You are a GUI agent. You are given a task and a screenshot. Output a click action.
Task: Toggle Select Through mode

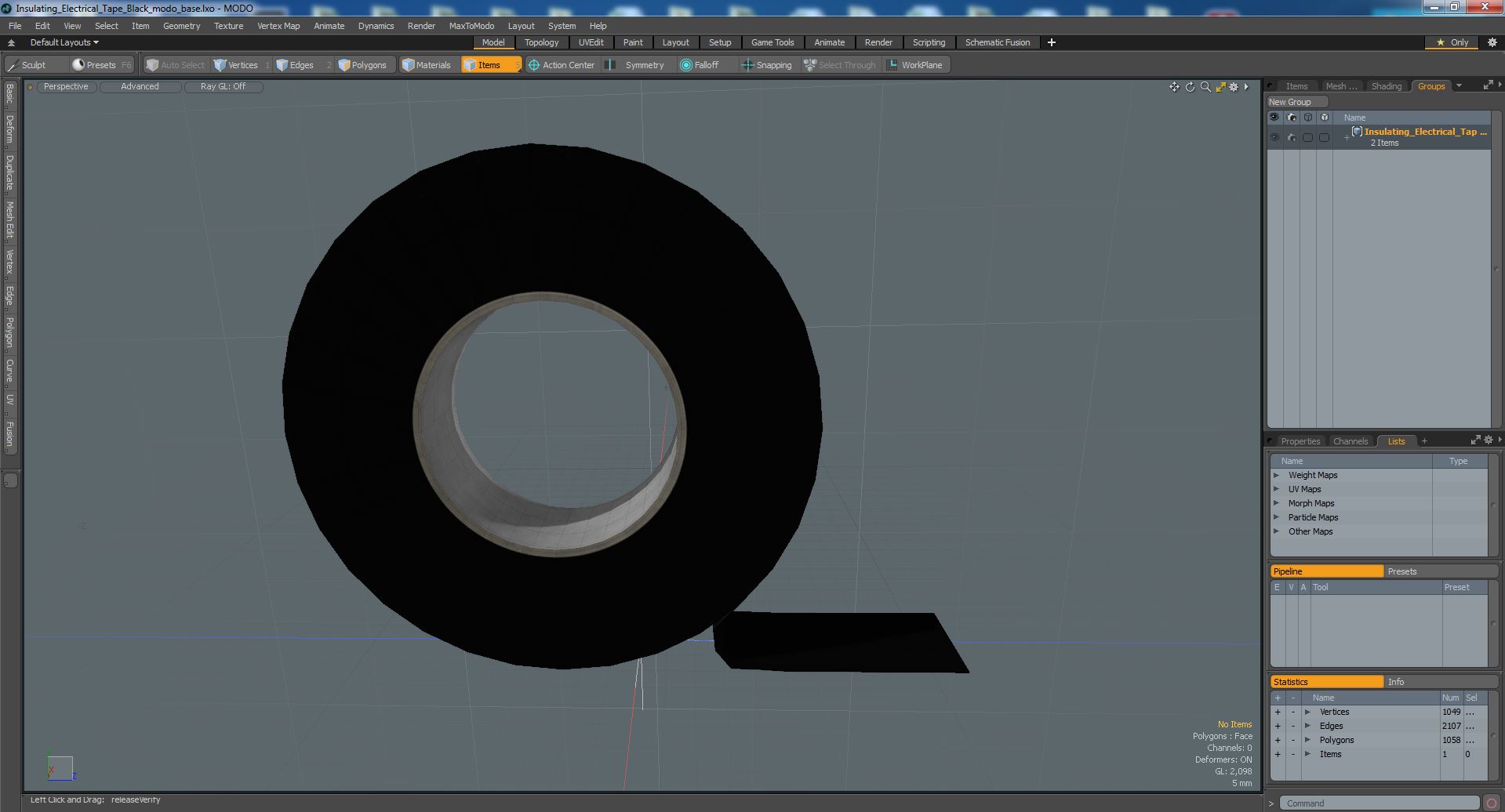click(840, 65)
